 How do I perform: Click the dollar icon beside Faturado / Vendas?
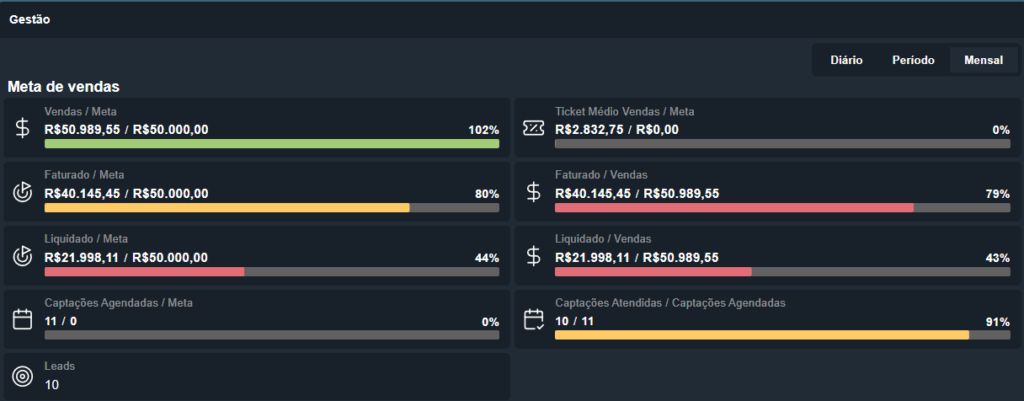click(x=534, y=192)
